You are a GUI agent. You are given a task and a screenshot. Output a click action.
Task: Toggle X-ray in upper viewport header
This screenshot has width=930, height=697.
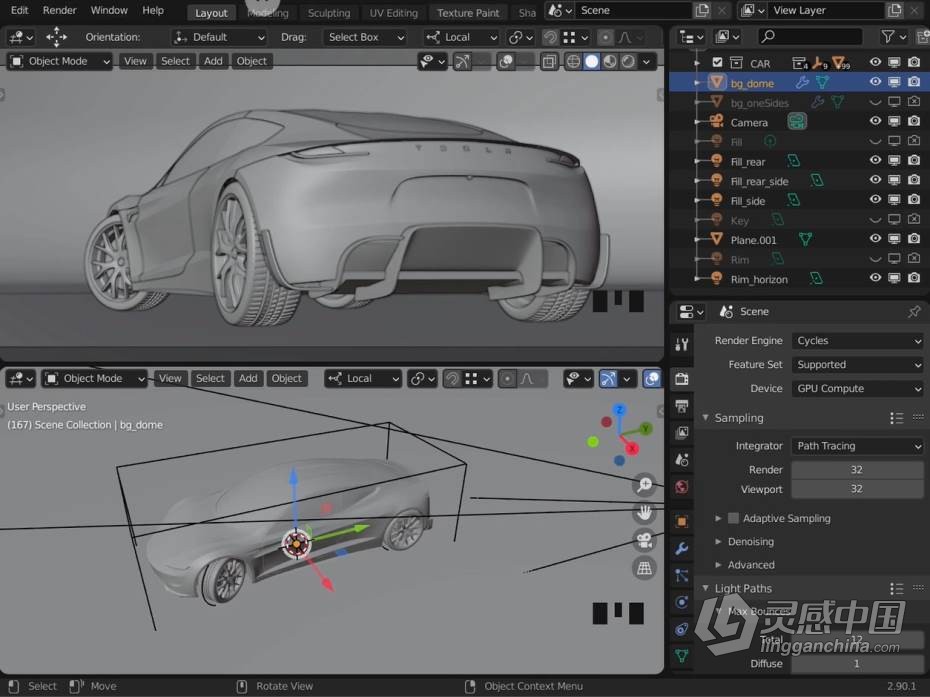pyautogui.click(x=549, y=61)
